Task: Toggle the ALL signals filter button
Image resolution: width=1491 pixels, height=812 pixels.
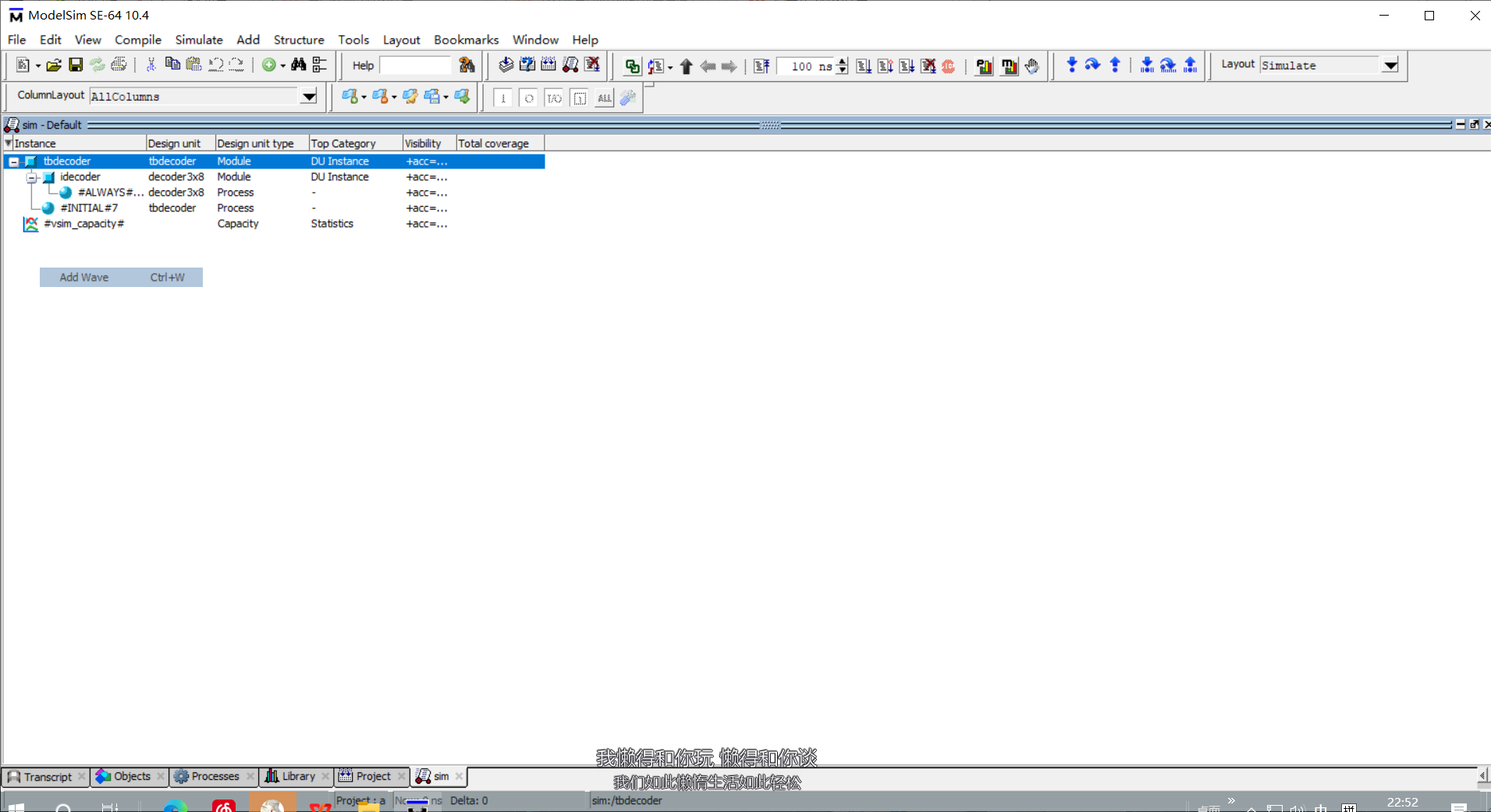Action: (x=605, y=98)
